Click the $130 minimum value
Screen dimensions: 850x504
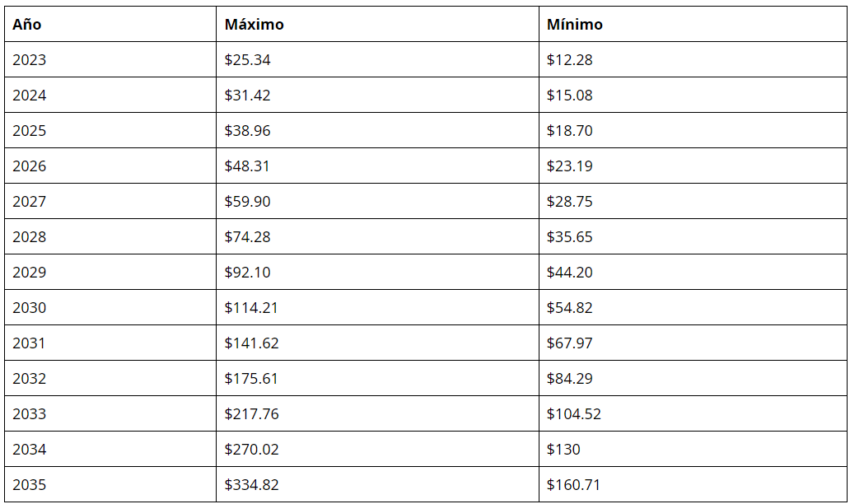(563, 449)
